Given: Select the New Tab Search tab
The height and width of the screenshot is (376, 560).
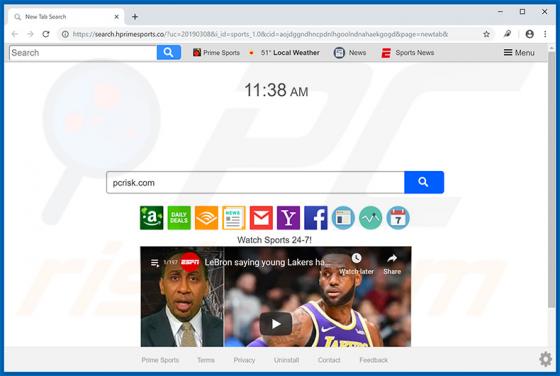Looking at the screenshot, I should [x=66, y=17].
